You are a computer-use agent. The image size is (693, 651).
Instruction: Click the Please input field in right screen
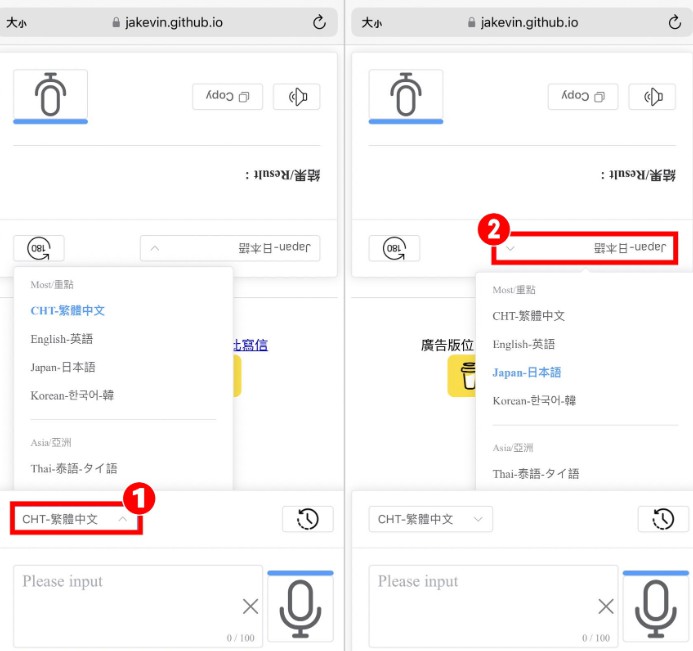tap(493, 606)
